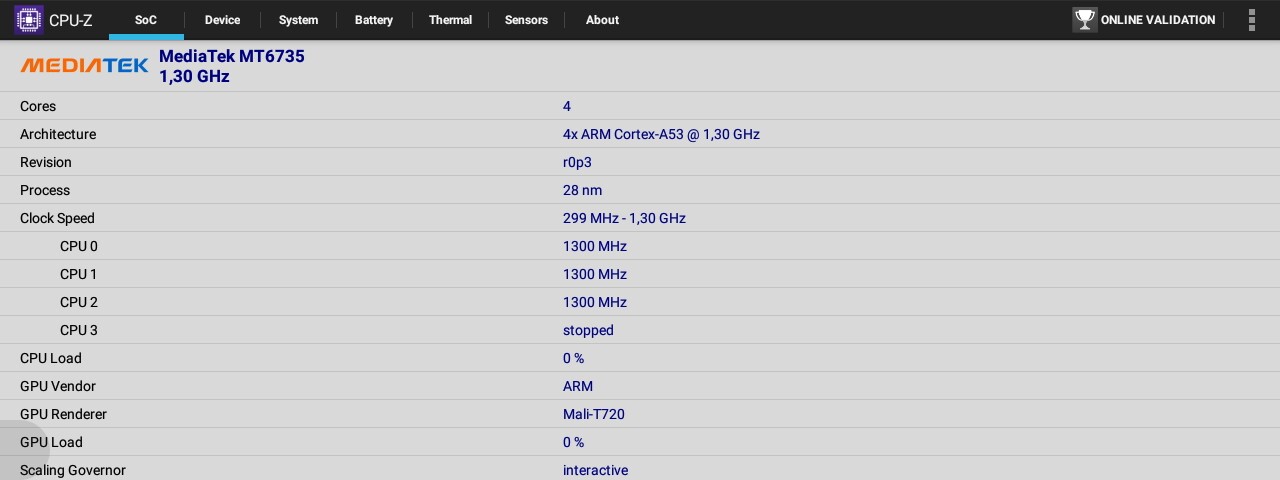Select the CPU 2 value '1300 MHz'
Image resolution: width=1280 pixels, height=480 pixels.
click(x=595, y=302)
